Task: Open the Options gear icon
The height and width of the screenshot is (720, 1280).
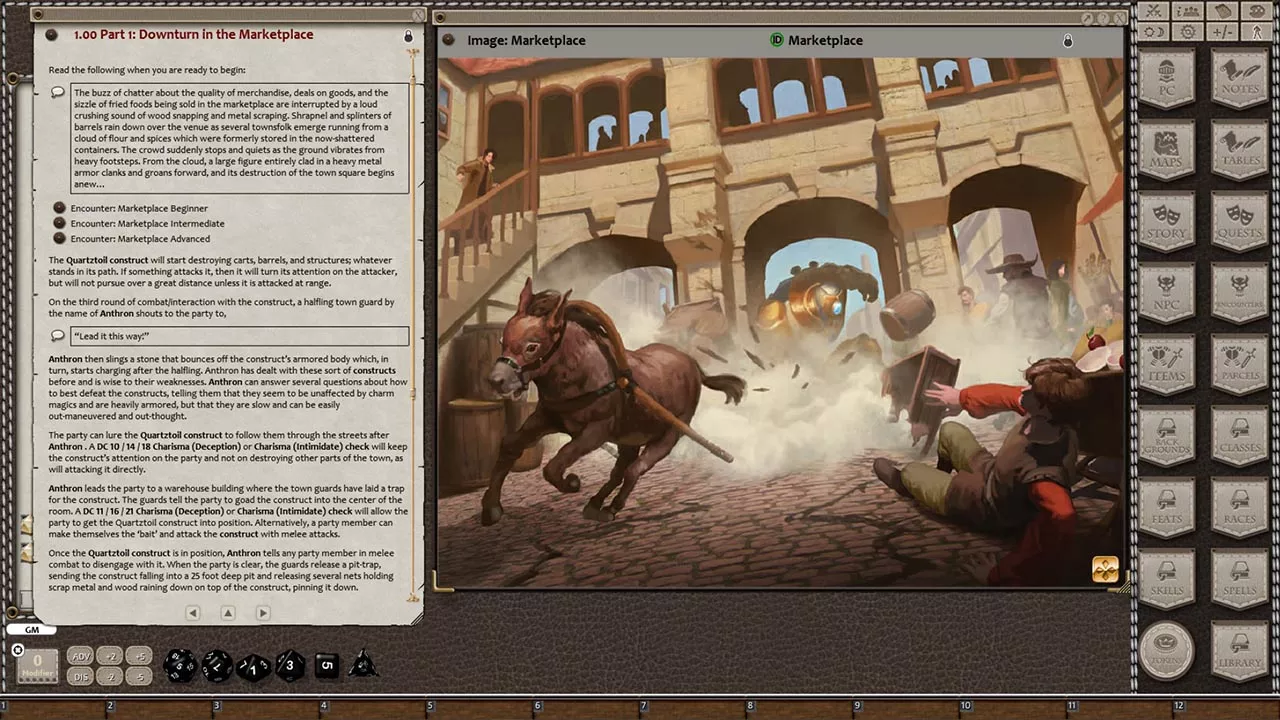Action: (x=1188, y=32)
